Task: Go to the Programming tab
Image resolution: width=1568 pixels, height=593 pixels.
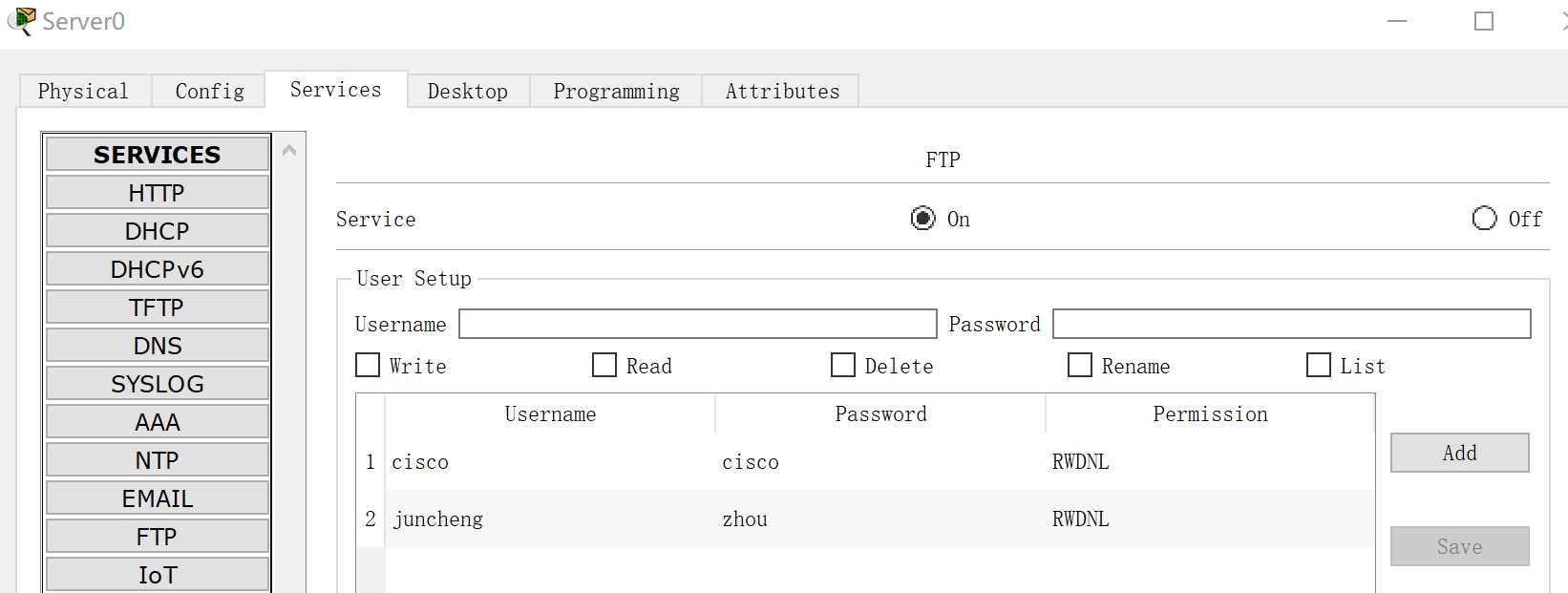Action: [x=616, y=91]
